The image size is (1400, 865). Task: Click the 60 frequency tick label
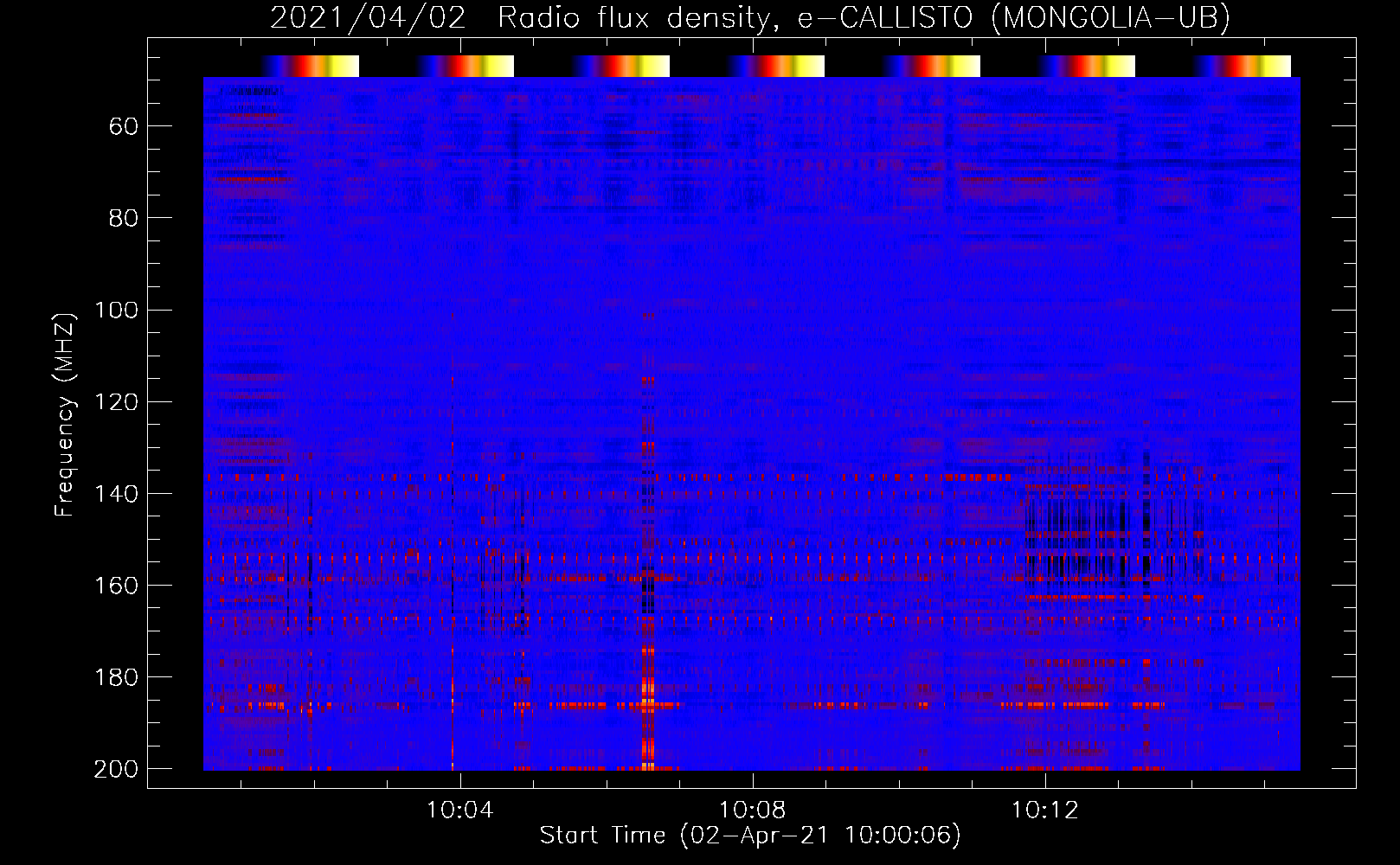point(124,126)
